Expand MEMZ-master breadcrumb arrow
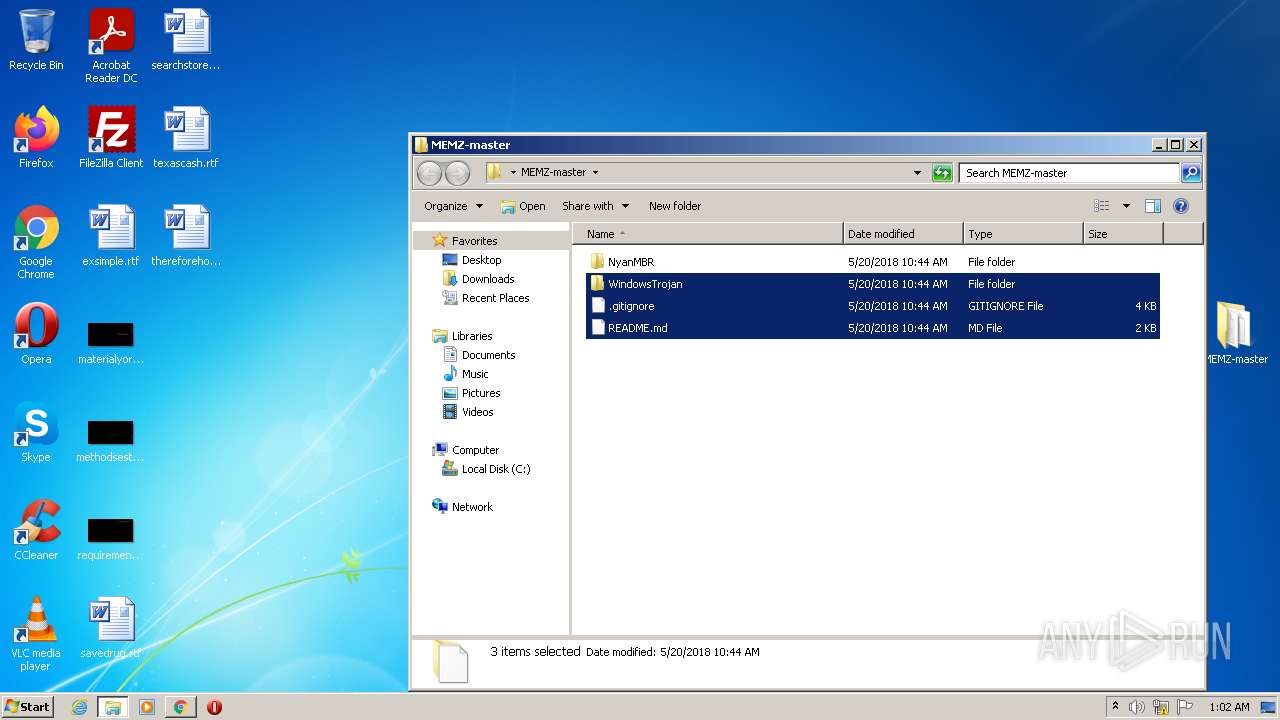The width and height of the screenshot is (1280, 720). point(596,173)
